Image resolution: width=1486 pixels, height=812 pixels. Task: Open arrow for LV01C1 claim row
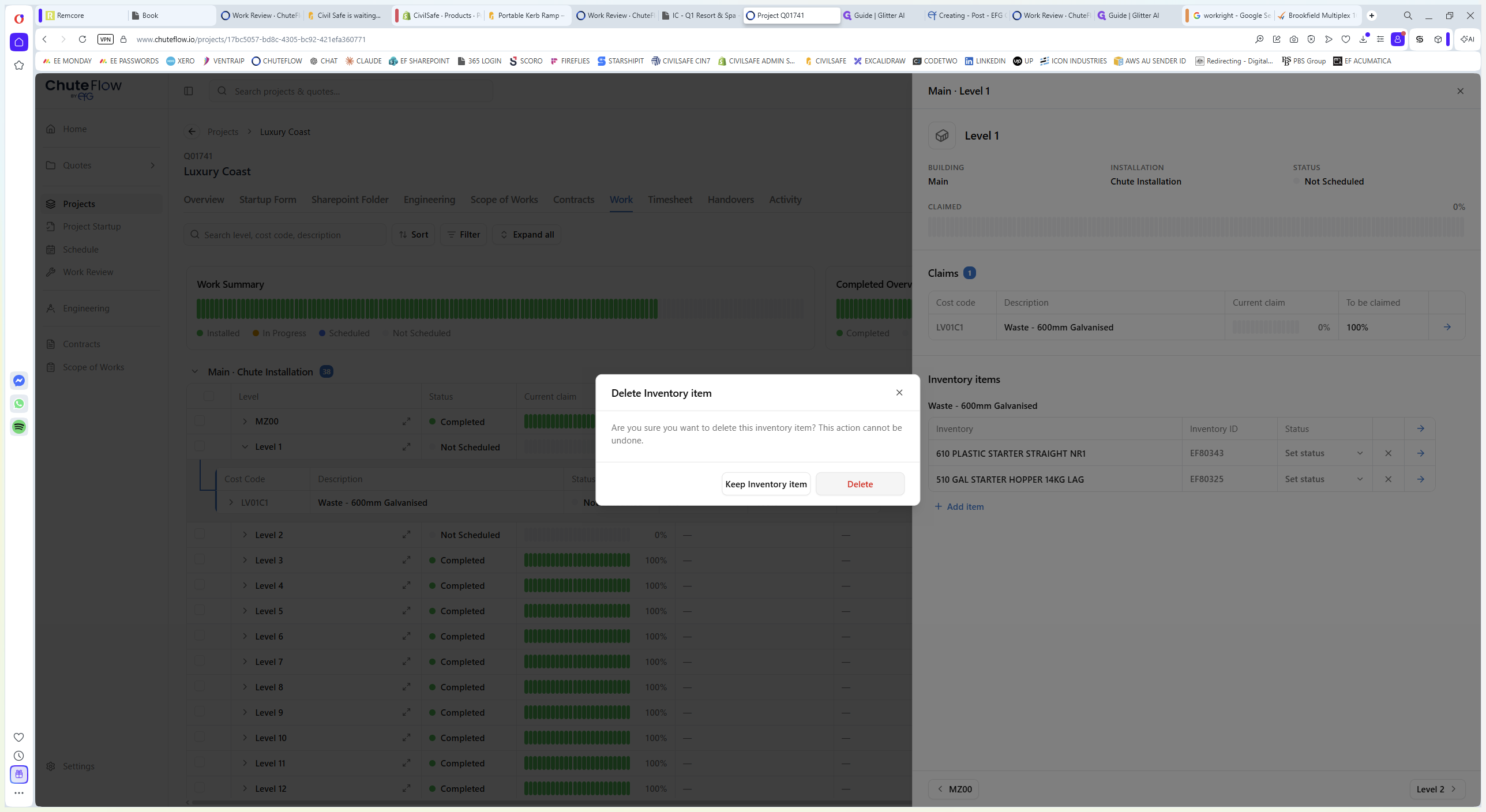[1447, 327]
